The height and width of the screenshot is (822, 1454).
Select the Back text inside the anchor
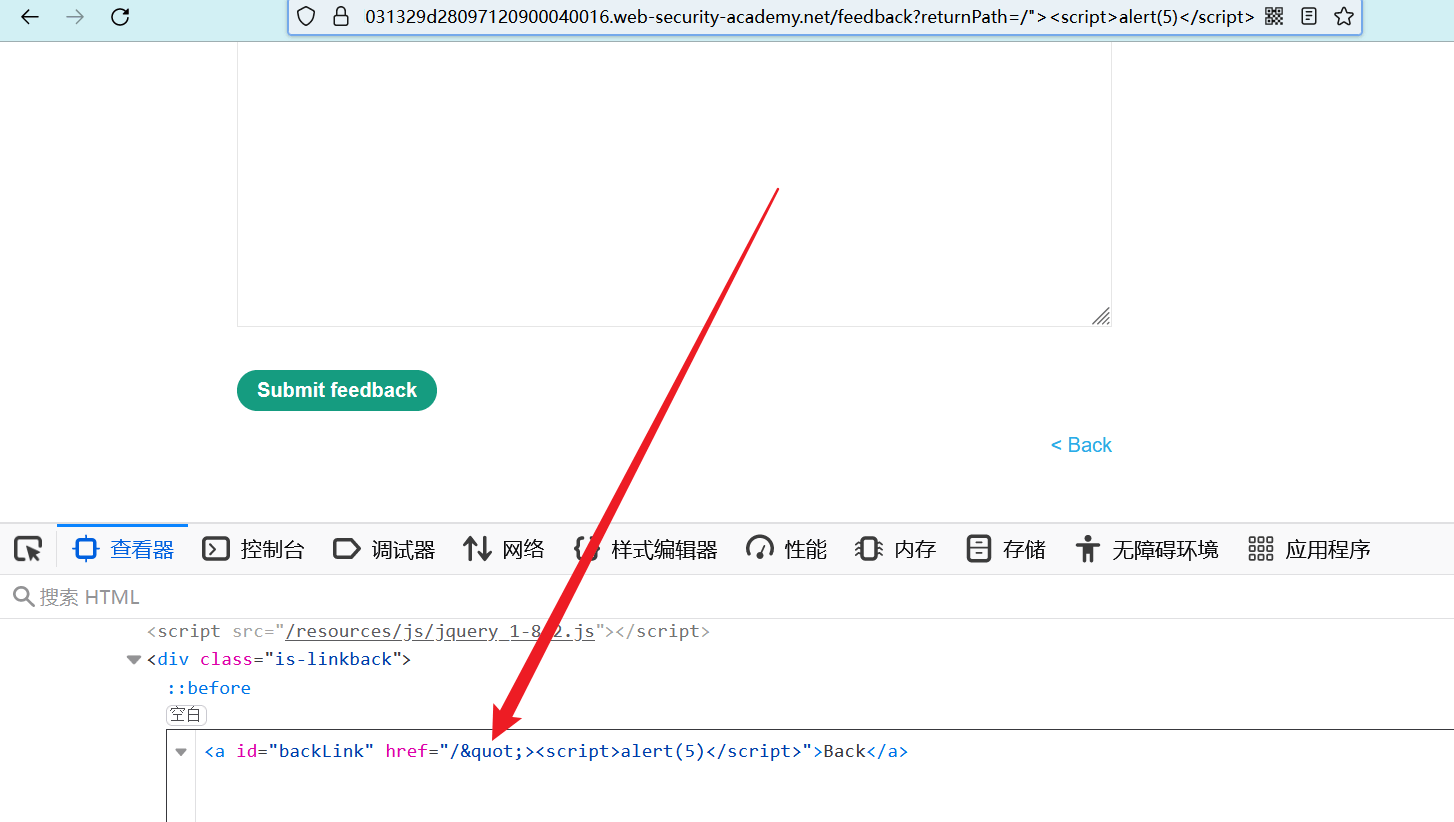pos(844,752)
